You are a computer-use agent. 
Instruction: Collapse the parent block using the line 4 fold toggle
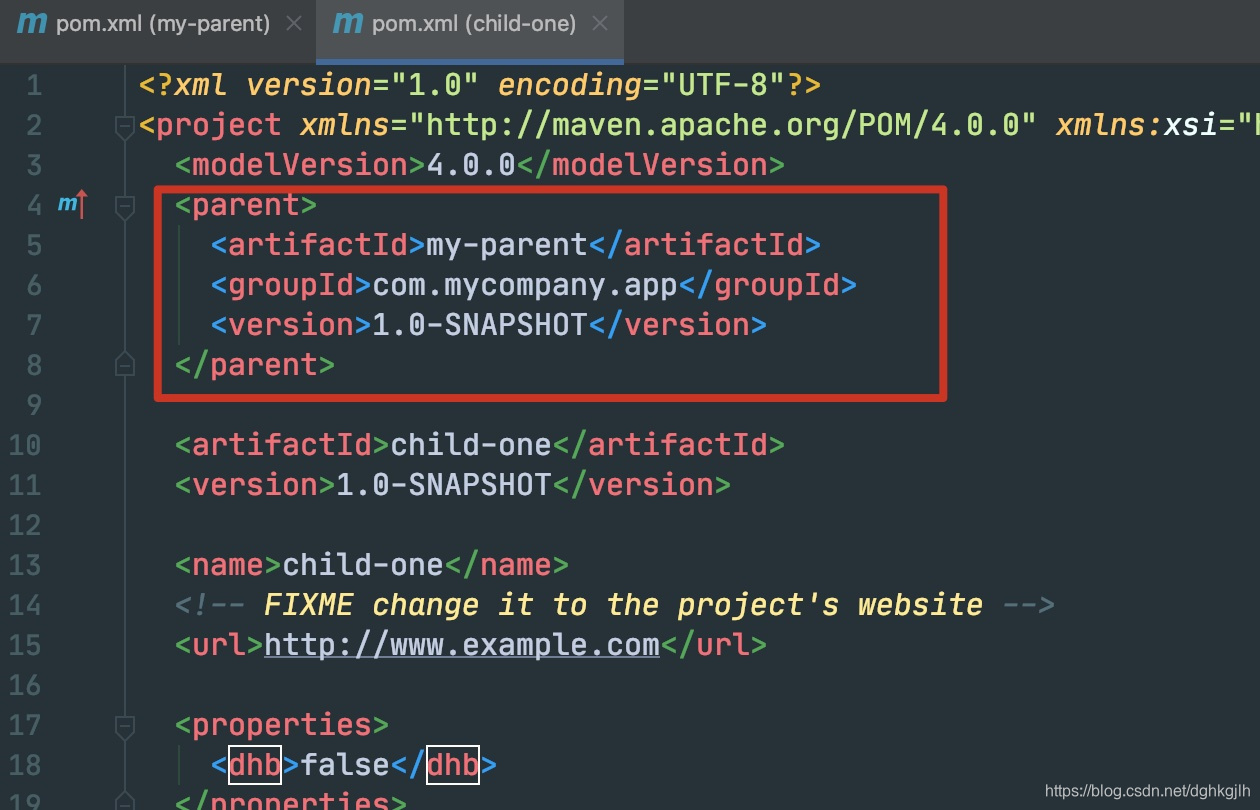tap(125, 206)
